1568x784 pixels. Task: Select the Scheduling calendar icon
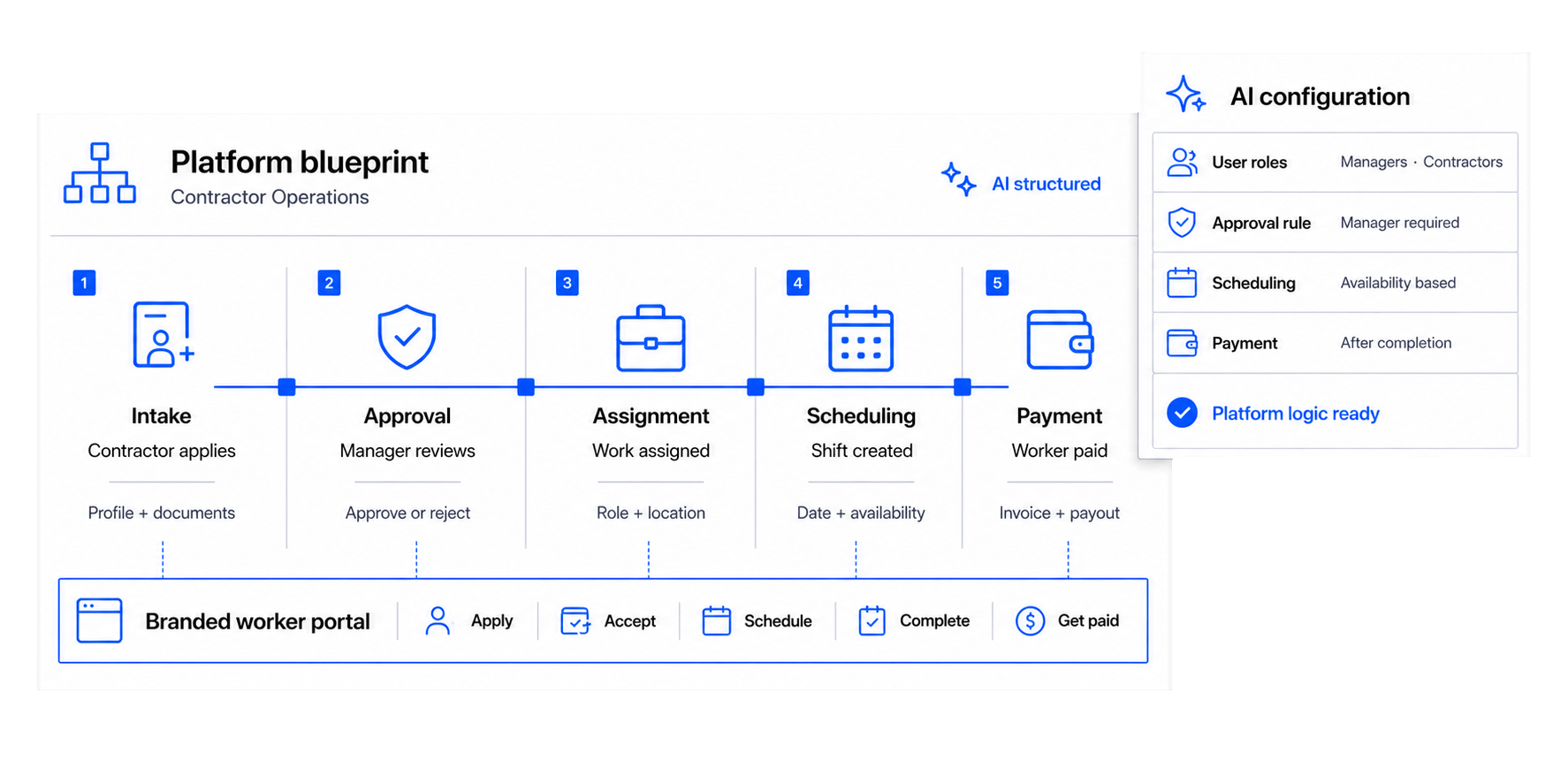point(861,339)
